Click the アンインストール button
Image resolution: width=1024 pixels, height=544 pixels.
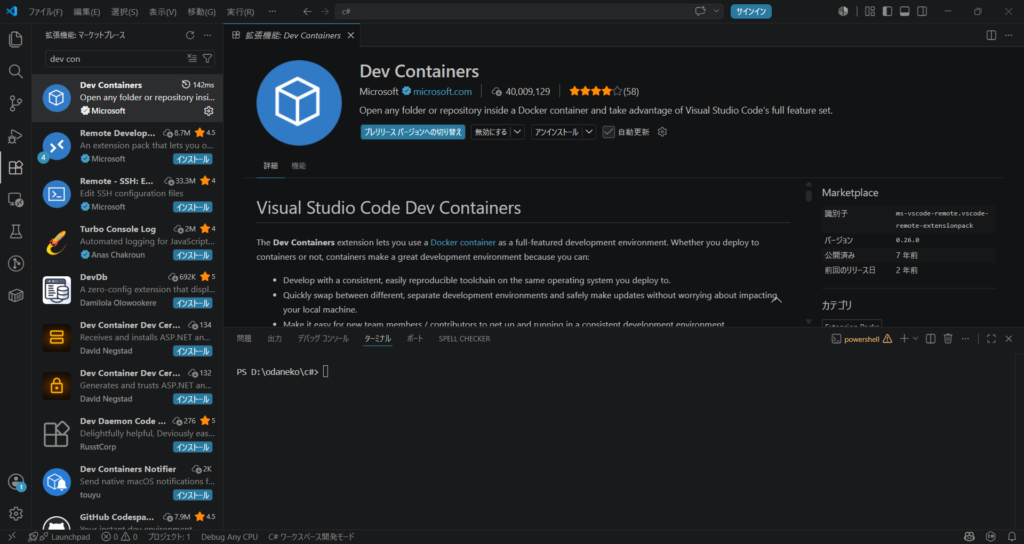(556, 132)
